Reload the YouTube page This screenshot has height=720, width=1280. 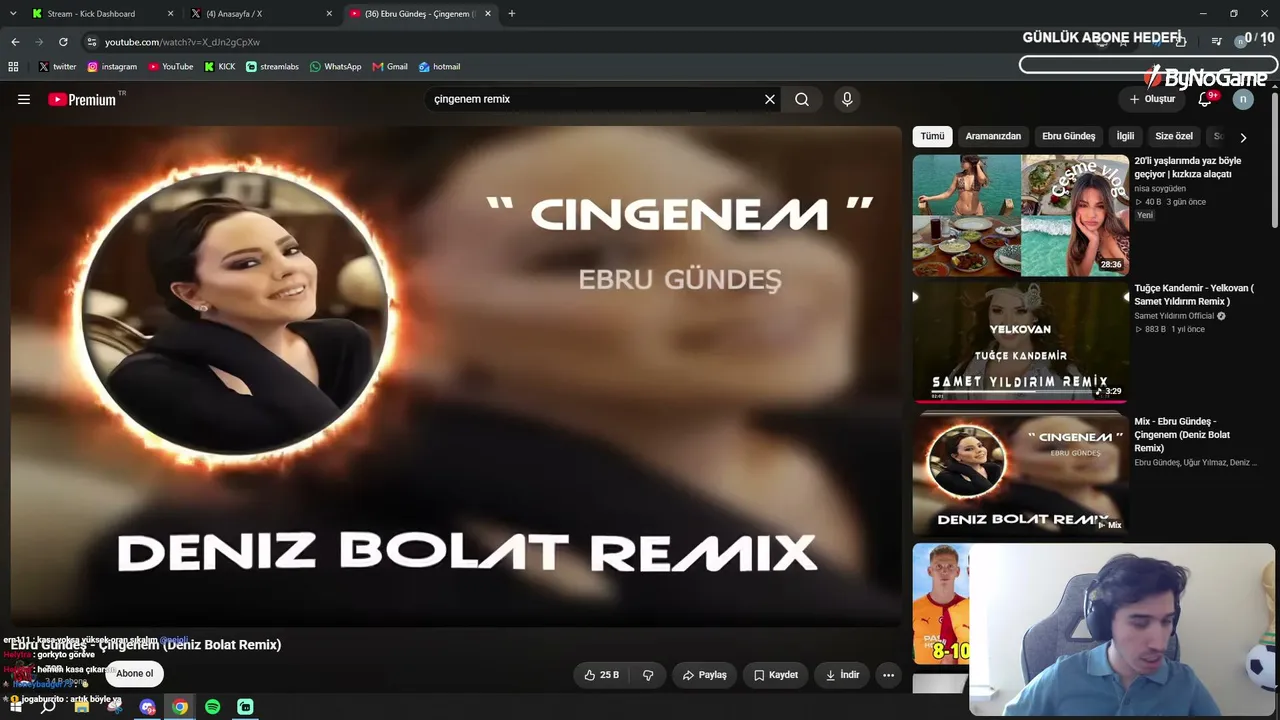63,42
